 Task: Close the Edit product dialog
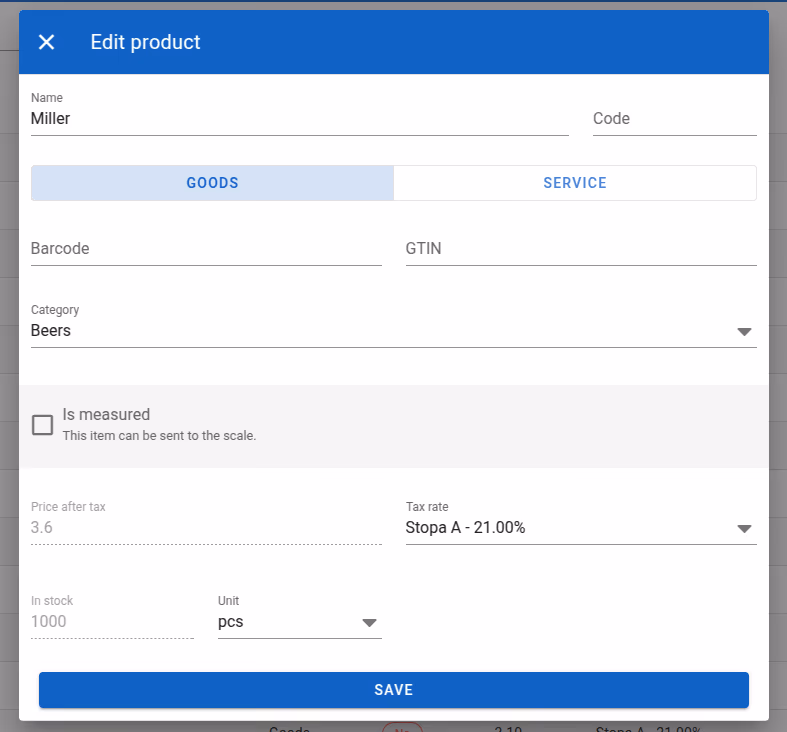pos(47,42)
